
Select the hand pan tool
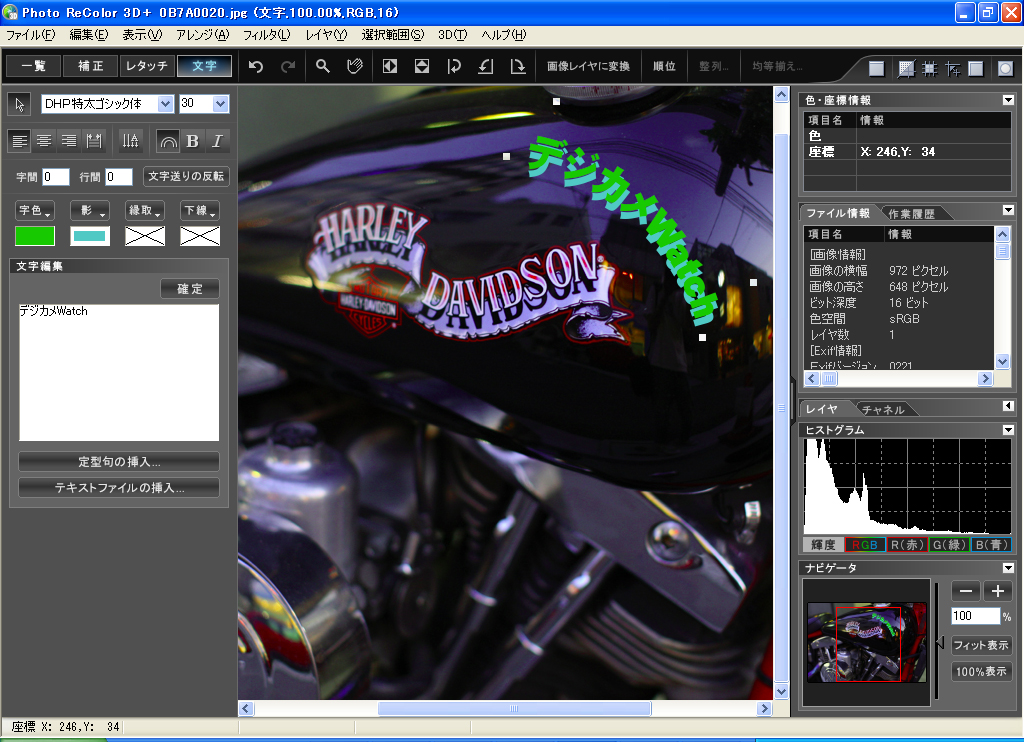click(353, 67)
